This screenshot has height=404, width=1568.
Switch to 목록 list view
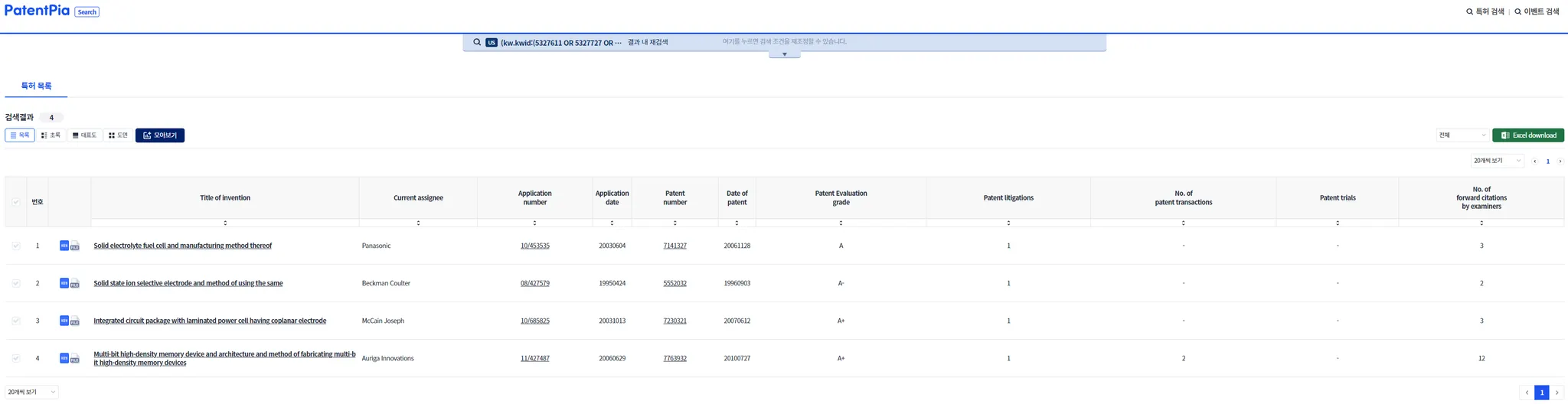pos(20,135)
